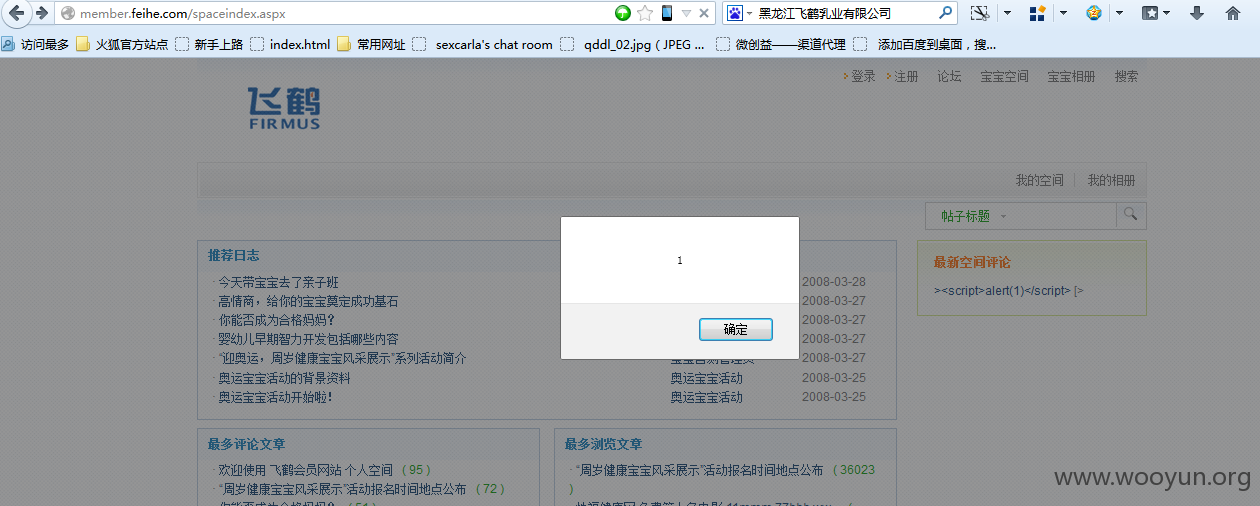Open sexcarla's chat room bookmark

pos(483,44)
